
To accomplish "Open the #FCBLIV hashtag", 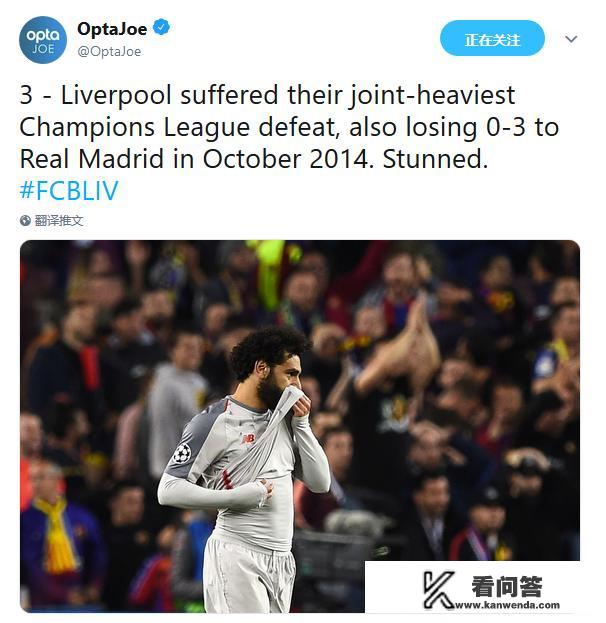I will [x=69, y=190].
